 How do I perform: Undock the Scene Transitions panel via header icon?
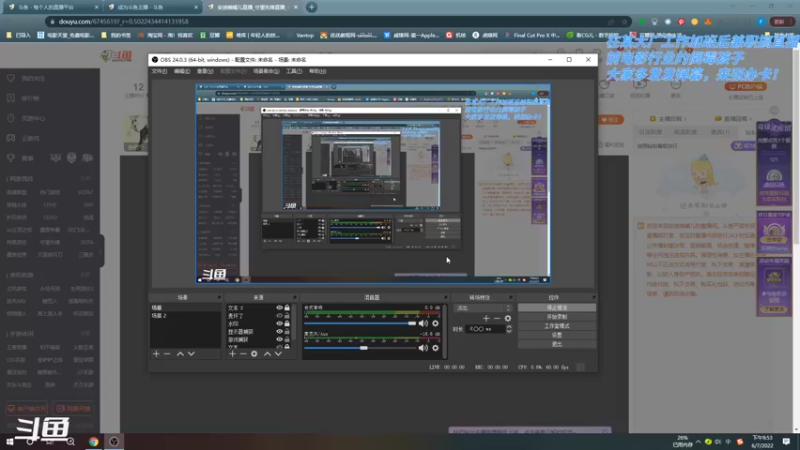pos(510,297)
